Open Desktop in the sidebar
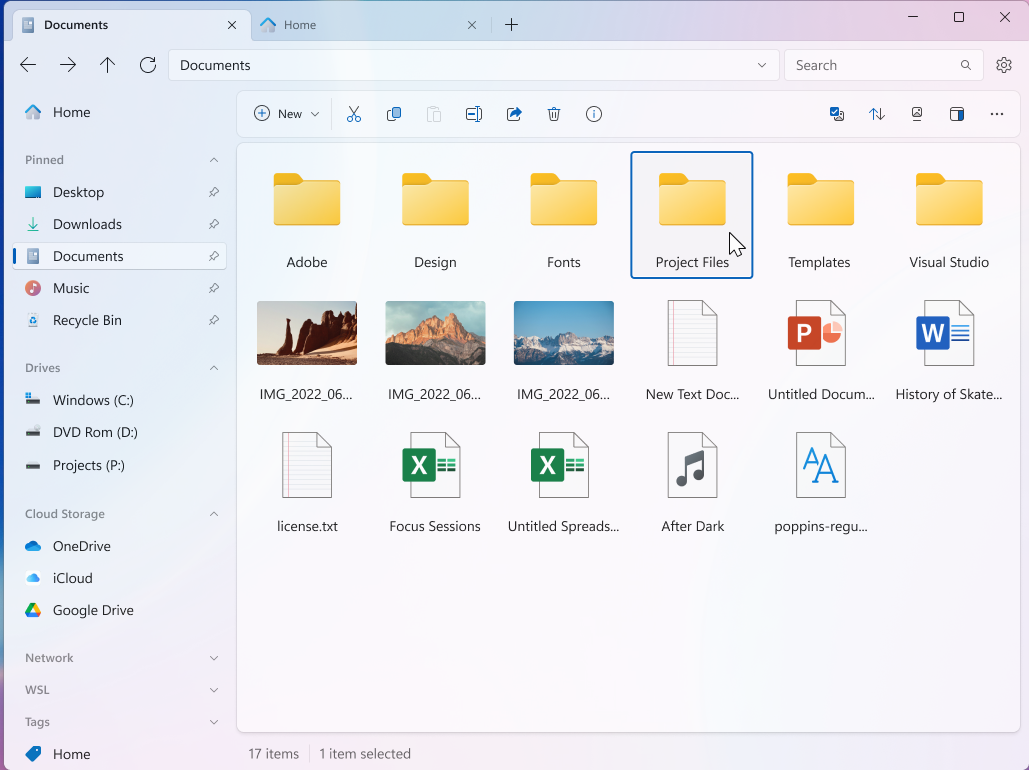 click(x=119, y=192)
